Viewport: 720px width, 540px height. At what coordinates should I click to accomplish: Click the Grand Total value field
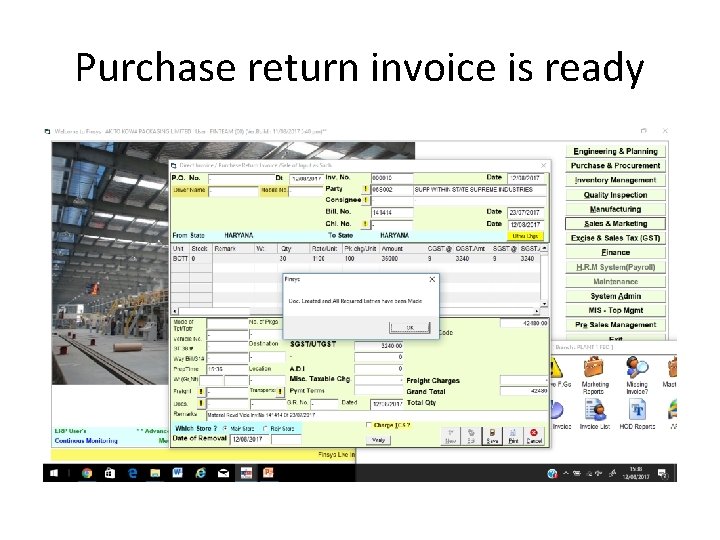(x=524, y=391)
